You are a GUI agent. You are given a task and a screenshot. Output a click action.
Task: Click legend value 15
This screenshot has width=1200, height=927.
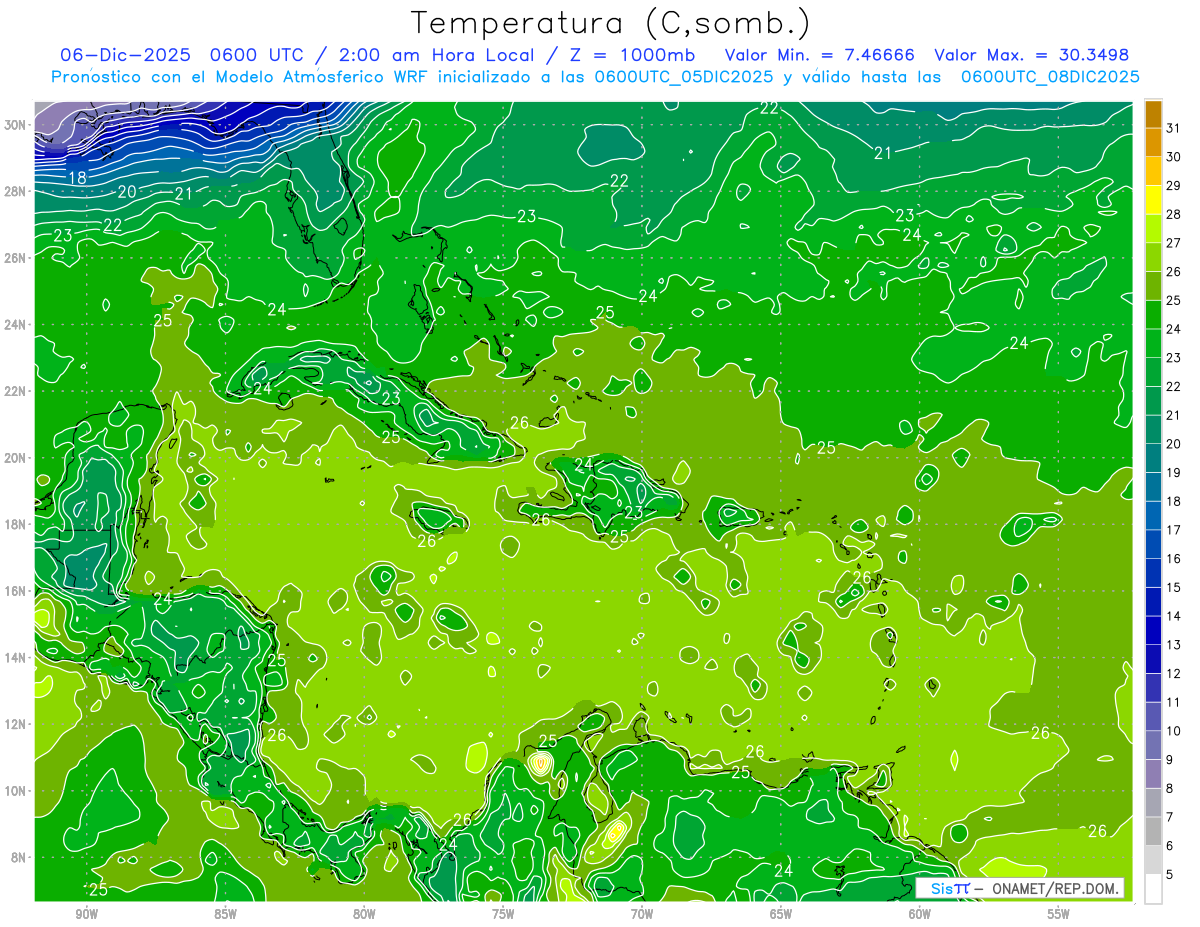coord(1174,587)
